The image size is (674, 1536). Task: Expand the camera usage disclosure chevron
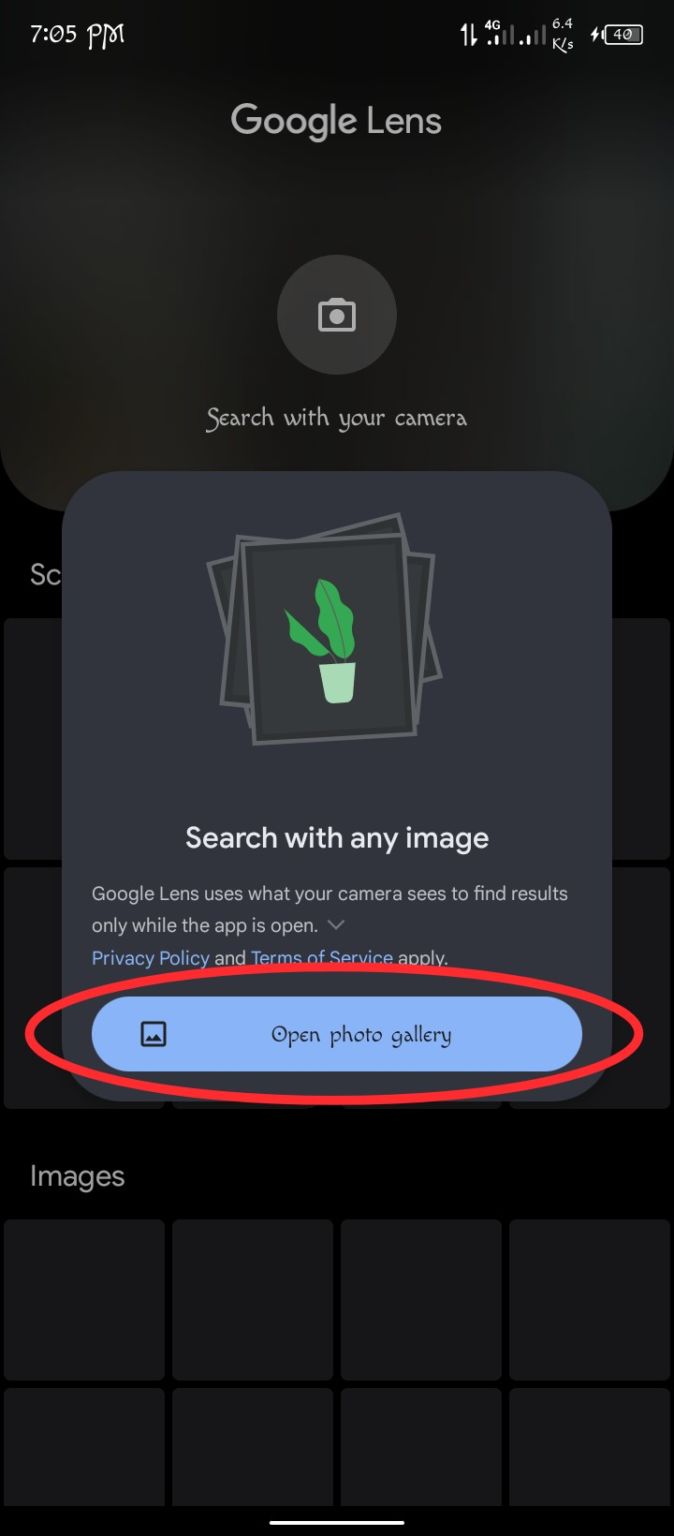coord(336,925)
